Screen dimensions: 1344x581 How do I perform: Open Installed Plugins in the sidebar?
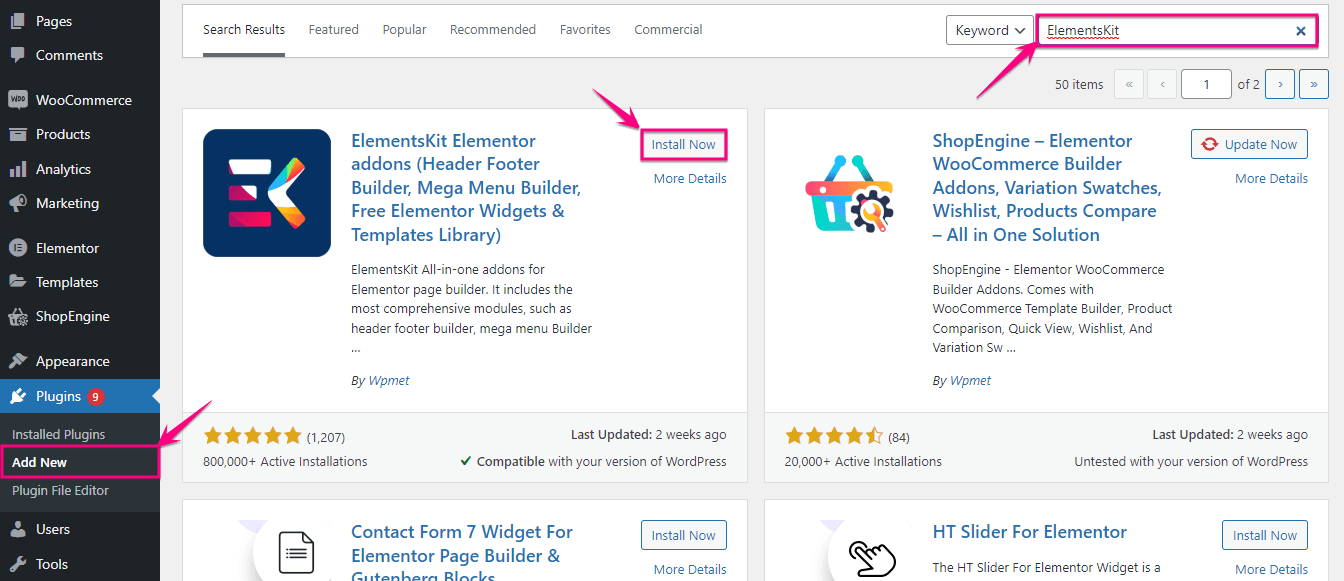click(x=58, y=435)
